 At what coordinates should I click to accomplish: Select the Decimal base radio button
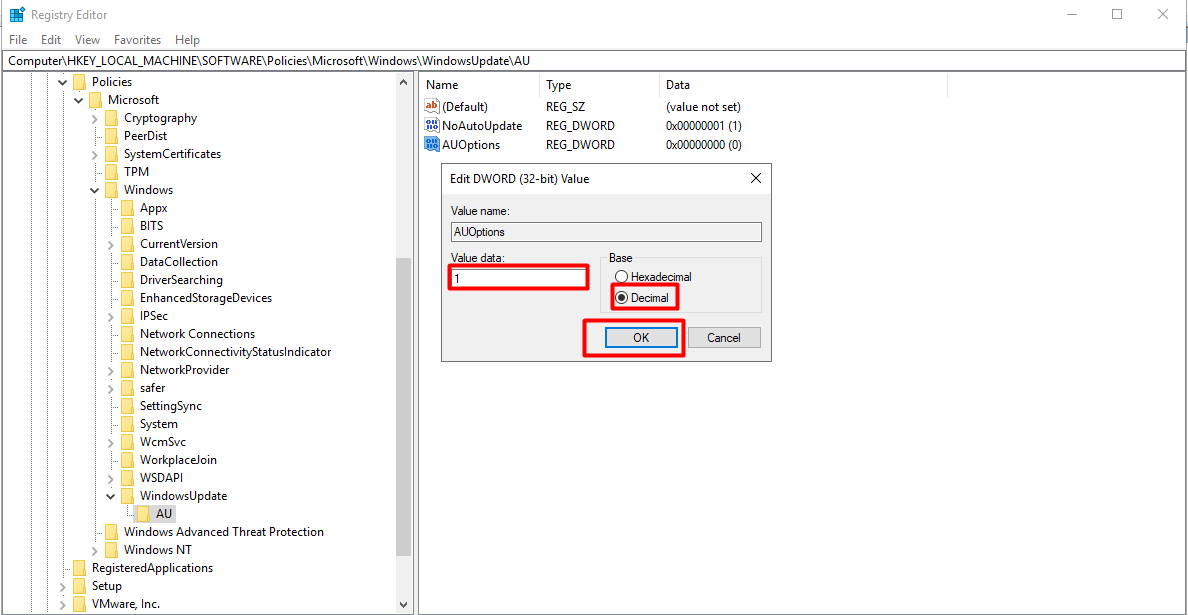[622, 298]
